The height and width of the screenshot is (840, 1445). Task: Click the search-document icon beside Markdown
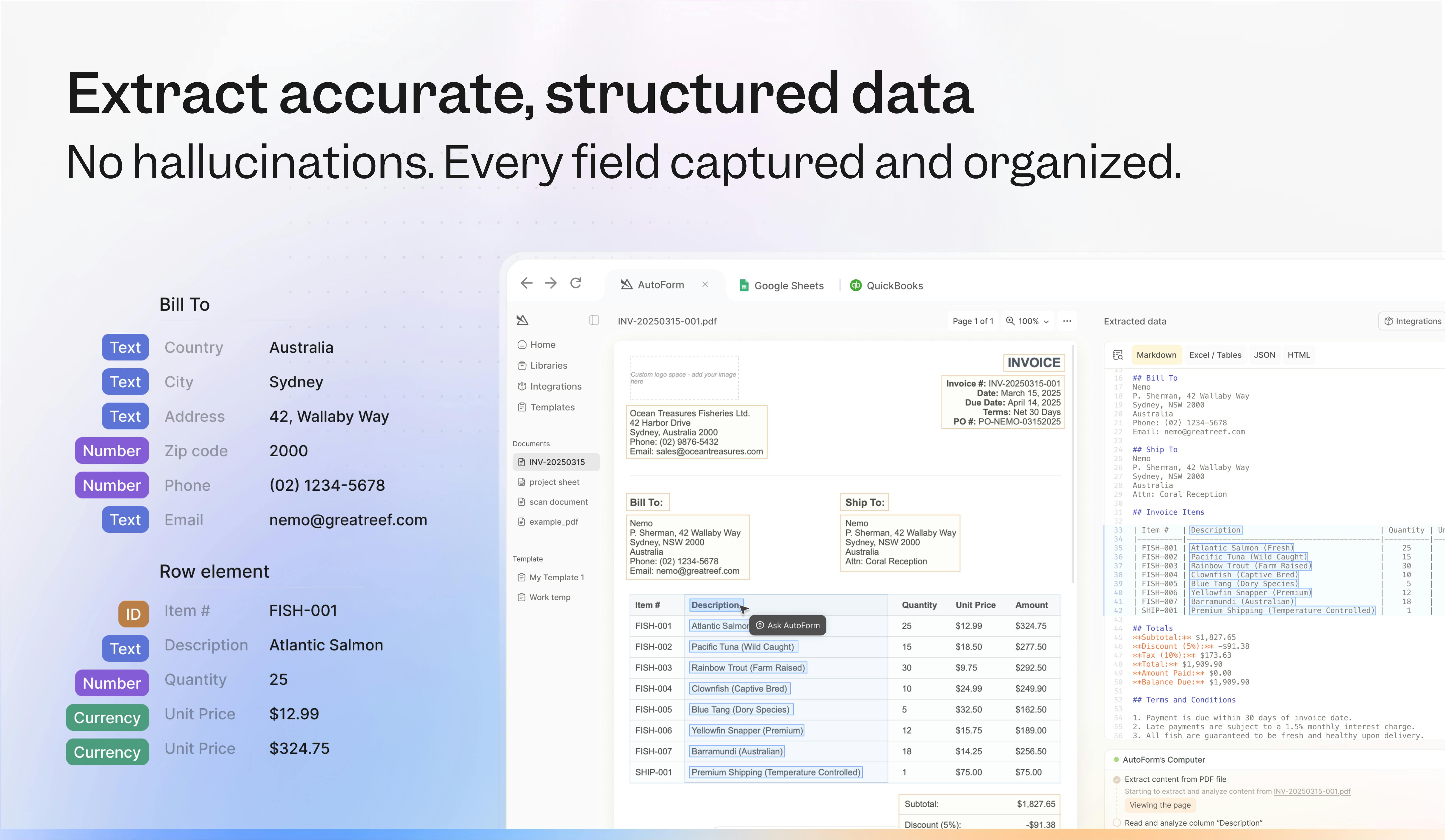[x=1118, y=355]
